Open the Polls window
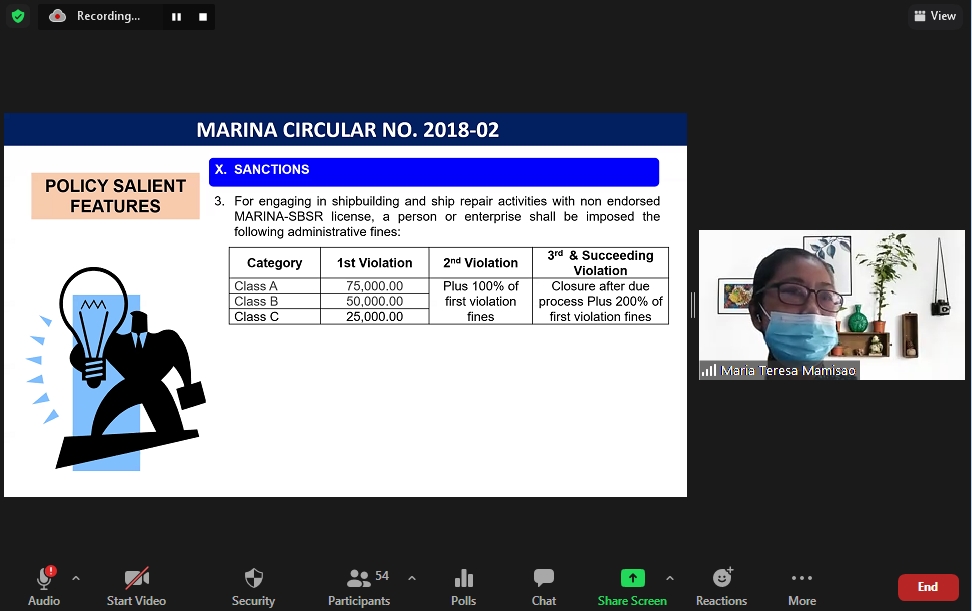Viewport: 972px width, 611px height. (464, 586)
